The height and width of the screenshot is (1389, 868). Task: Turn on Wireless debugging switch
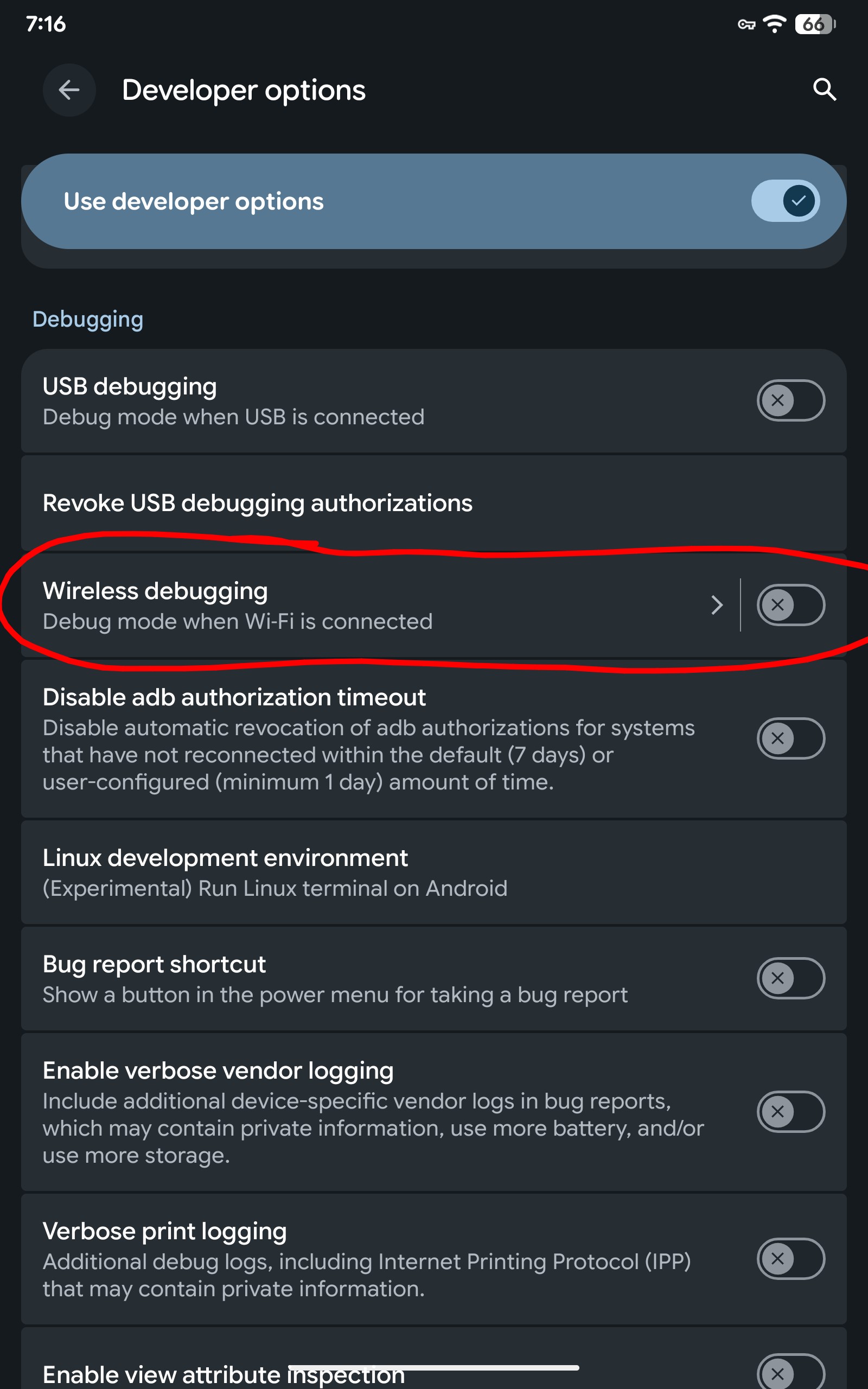pos(790,605)
